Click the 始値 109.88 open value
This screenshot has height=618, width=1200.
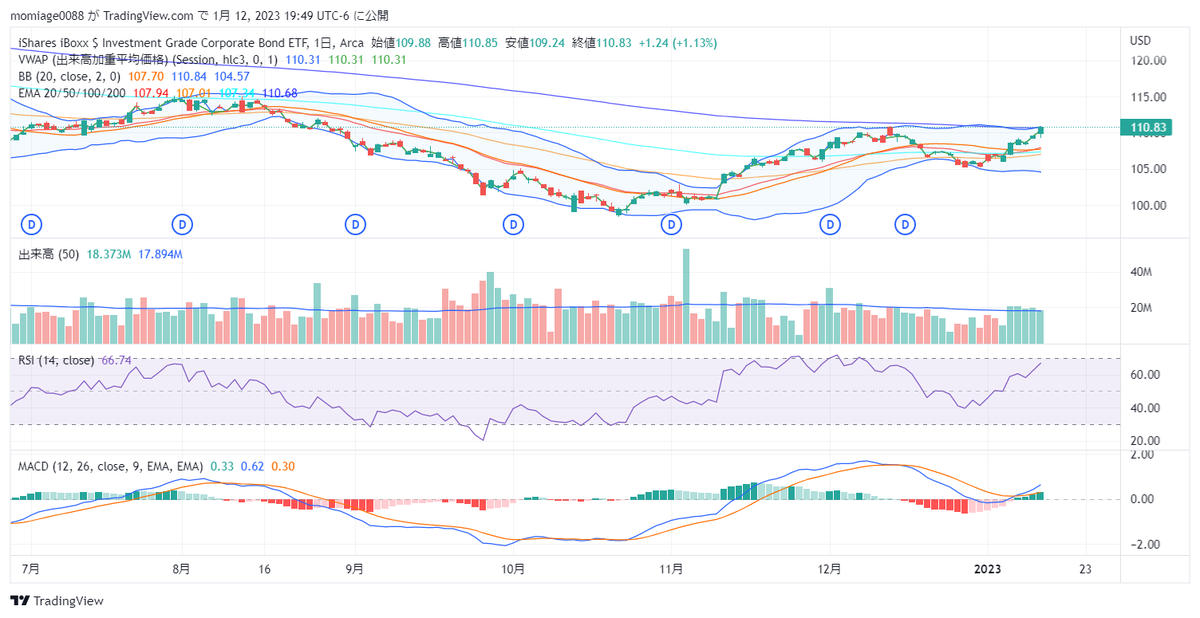coord(401,43)
